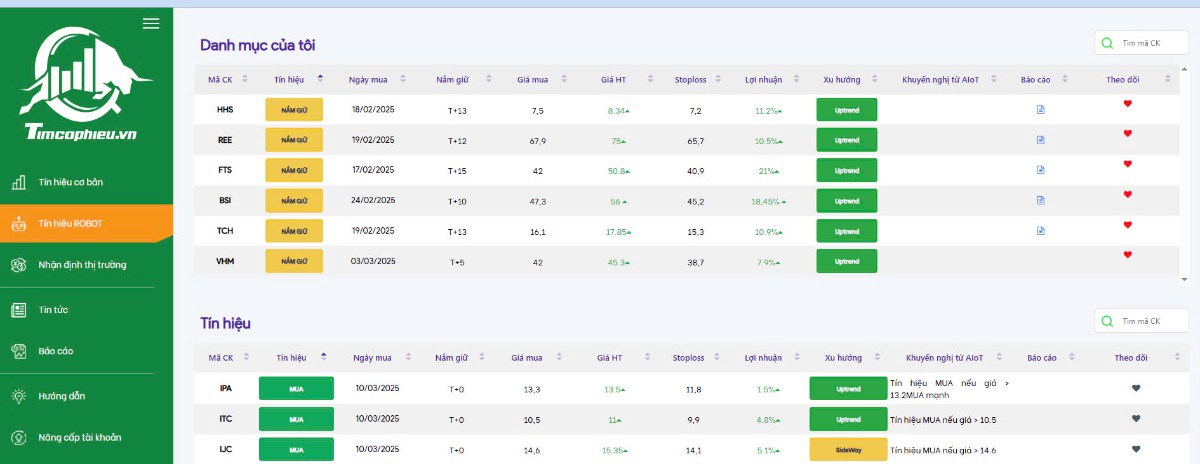The height and width of the screenshot is (464, 1200).
Task: Sort portfolio table by Ngày mua column
Action: [x=403, y=79]
